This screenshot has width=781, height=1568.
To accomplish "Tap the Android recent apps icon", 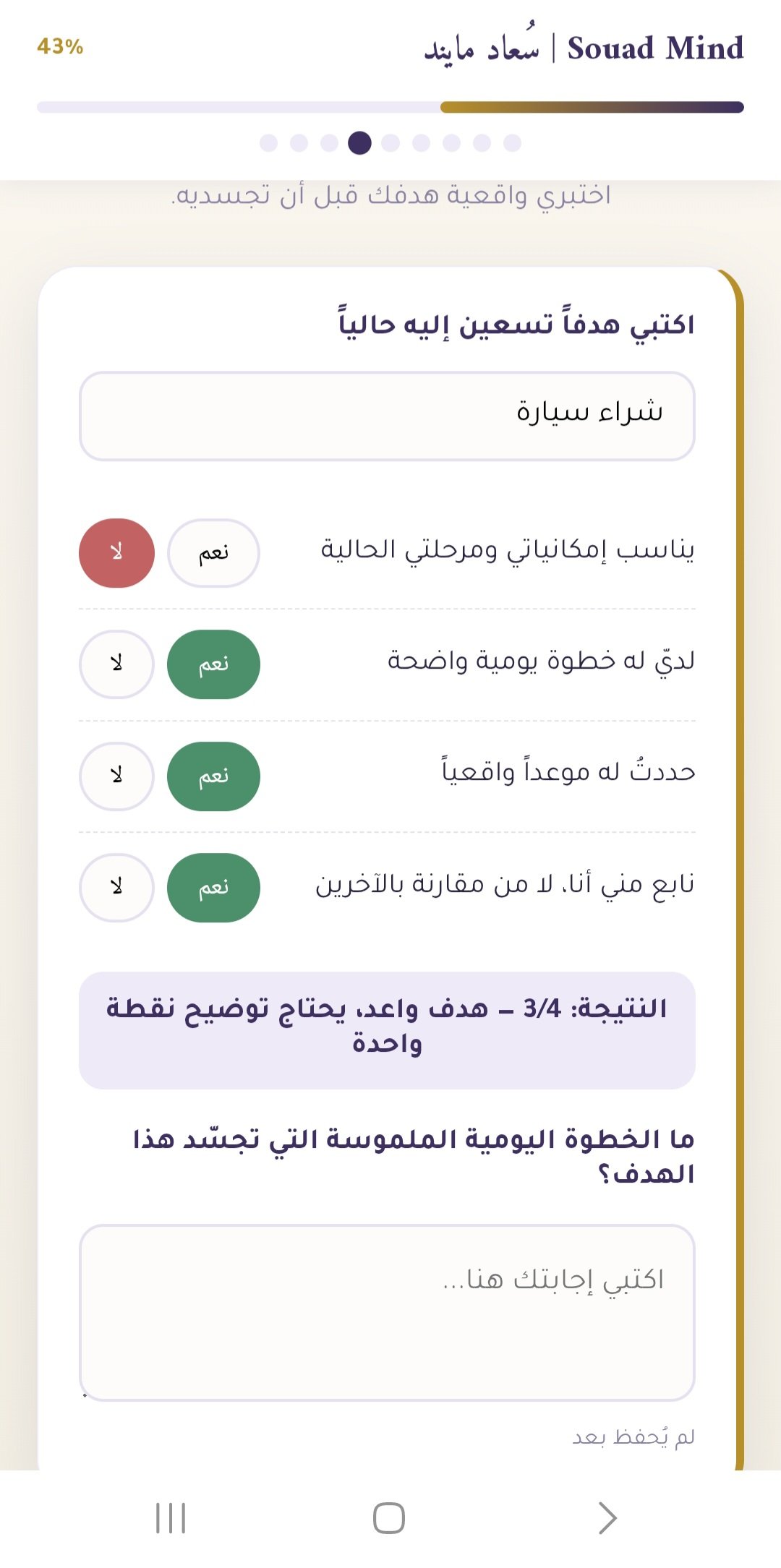I will 171,1517.
